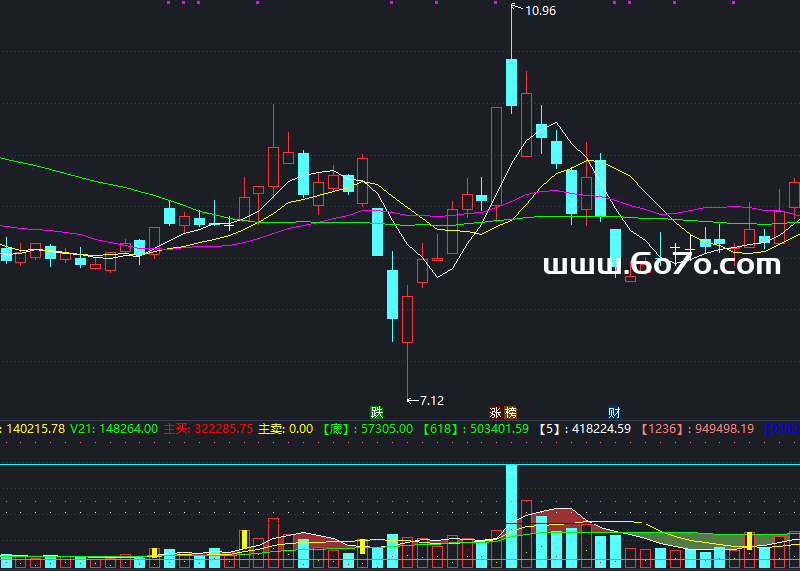
Task: Select the yellow 榜 marker icon
Action: [510, 412]
